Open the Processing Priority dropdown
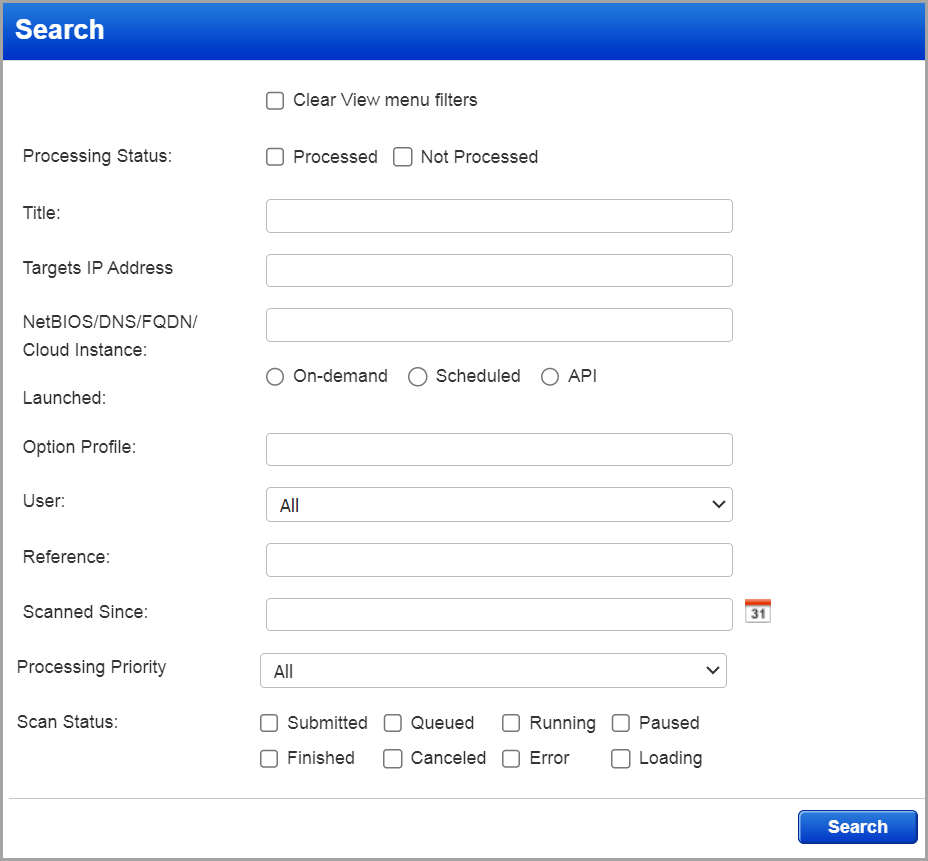The width and height of the screenshot is (928, 861). click(x=493, y=671)
